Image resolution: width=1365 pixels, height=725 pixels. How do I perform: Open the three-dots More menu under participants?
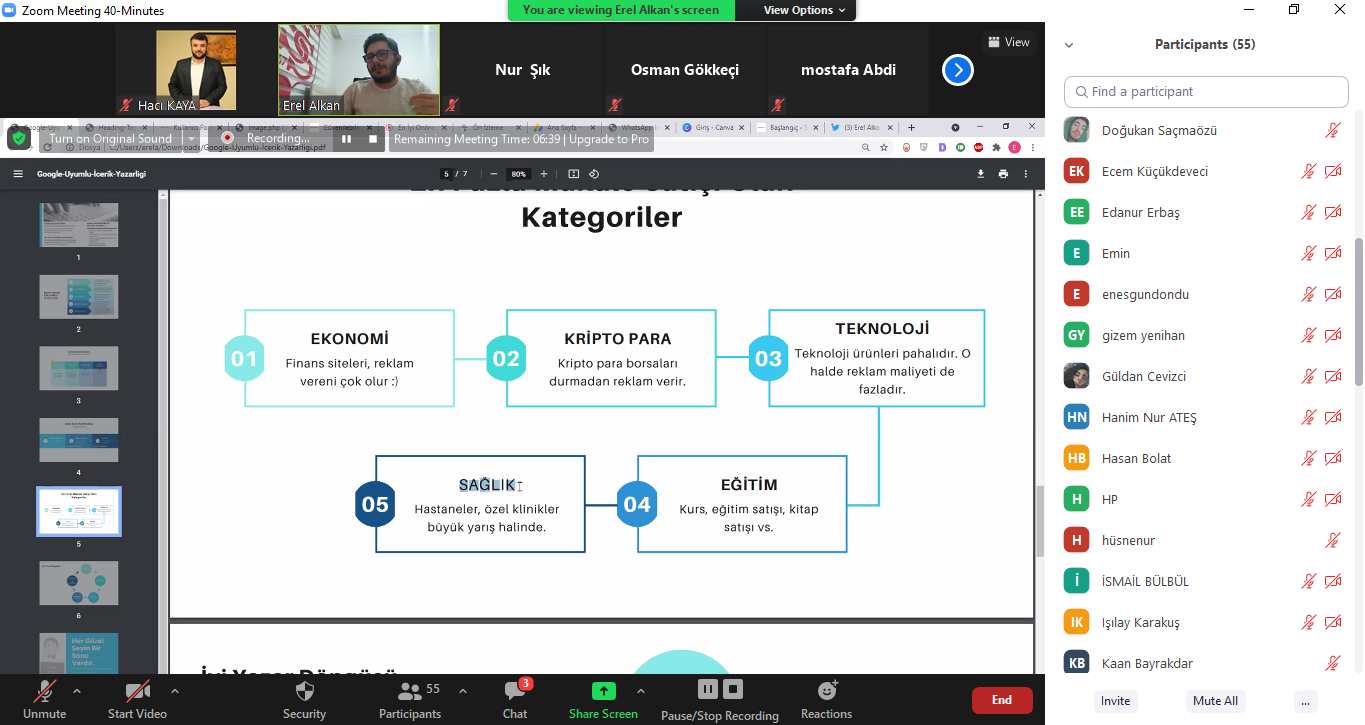point(1304,701)
